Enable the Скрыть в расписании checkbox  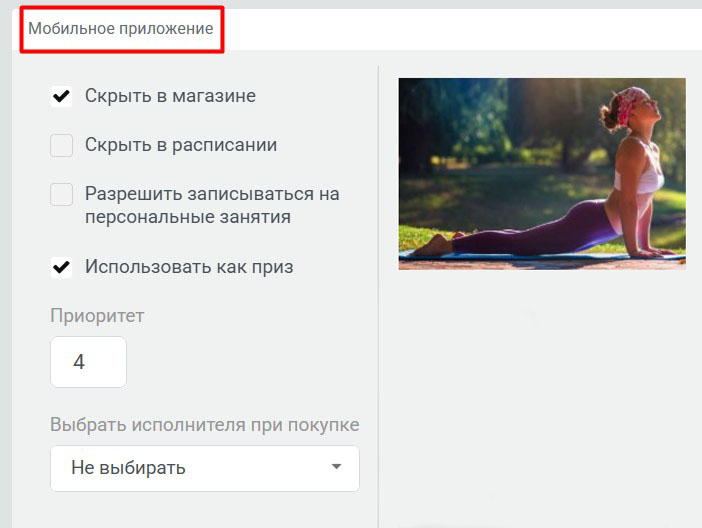click(61, 146)
